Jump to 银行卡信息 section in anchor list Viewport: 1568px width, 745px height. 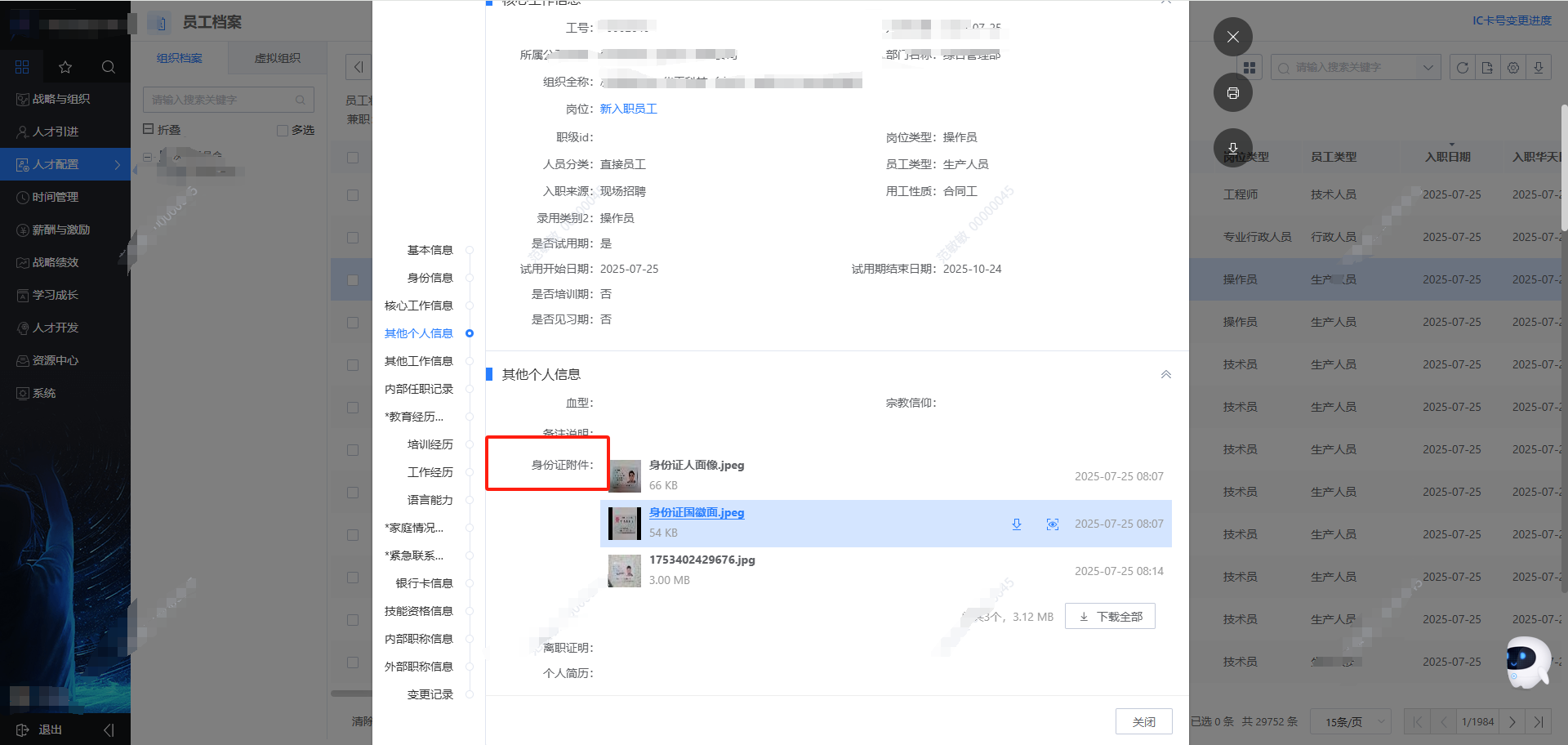[424, 583]
